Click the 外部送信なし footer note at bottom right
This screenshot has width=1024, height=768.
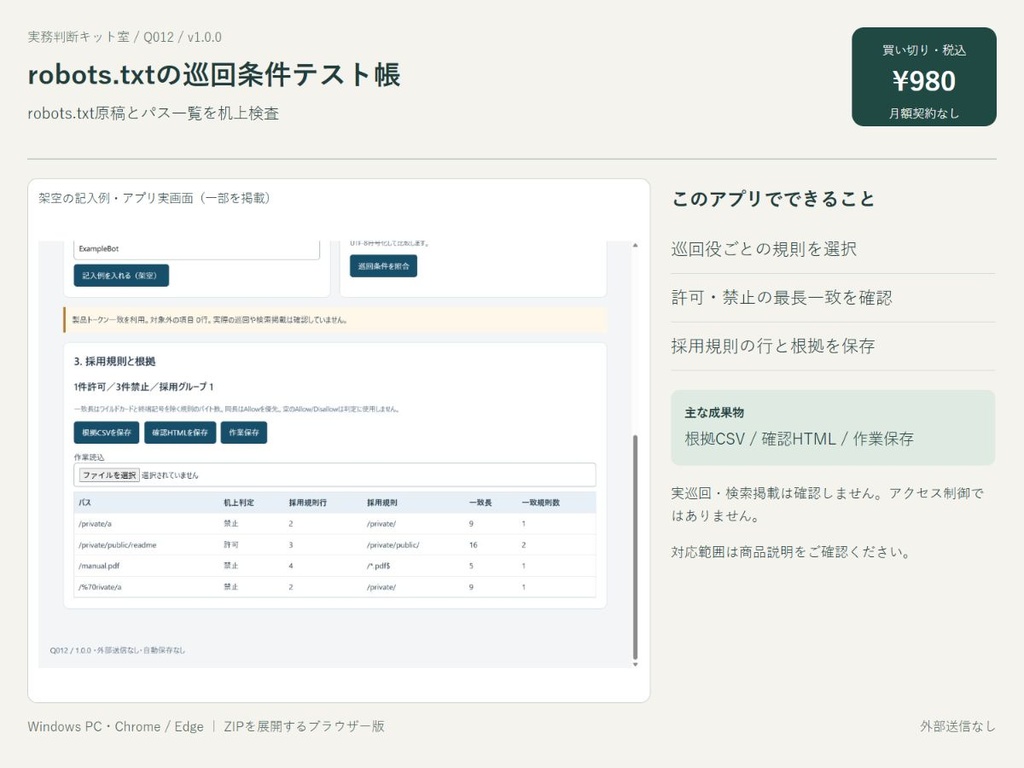click(958, 726)
